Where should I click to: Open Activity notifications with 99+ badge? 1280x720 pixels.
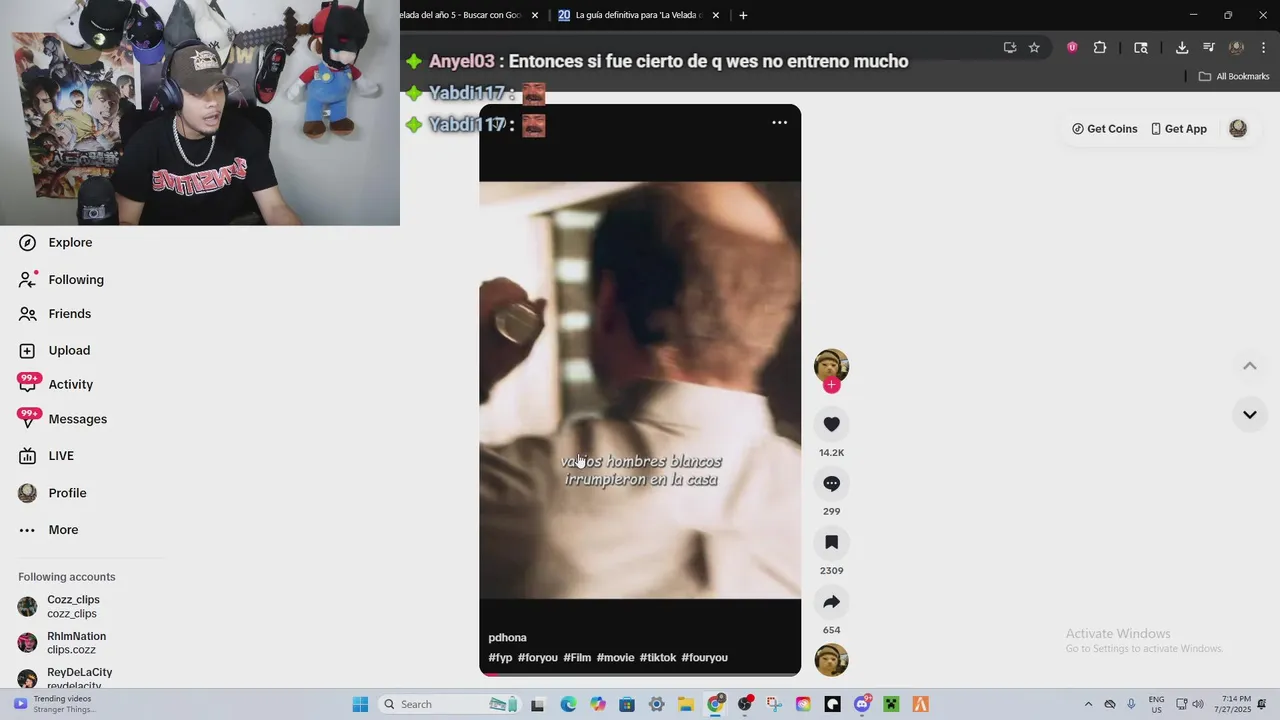click(56, 384)
